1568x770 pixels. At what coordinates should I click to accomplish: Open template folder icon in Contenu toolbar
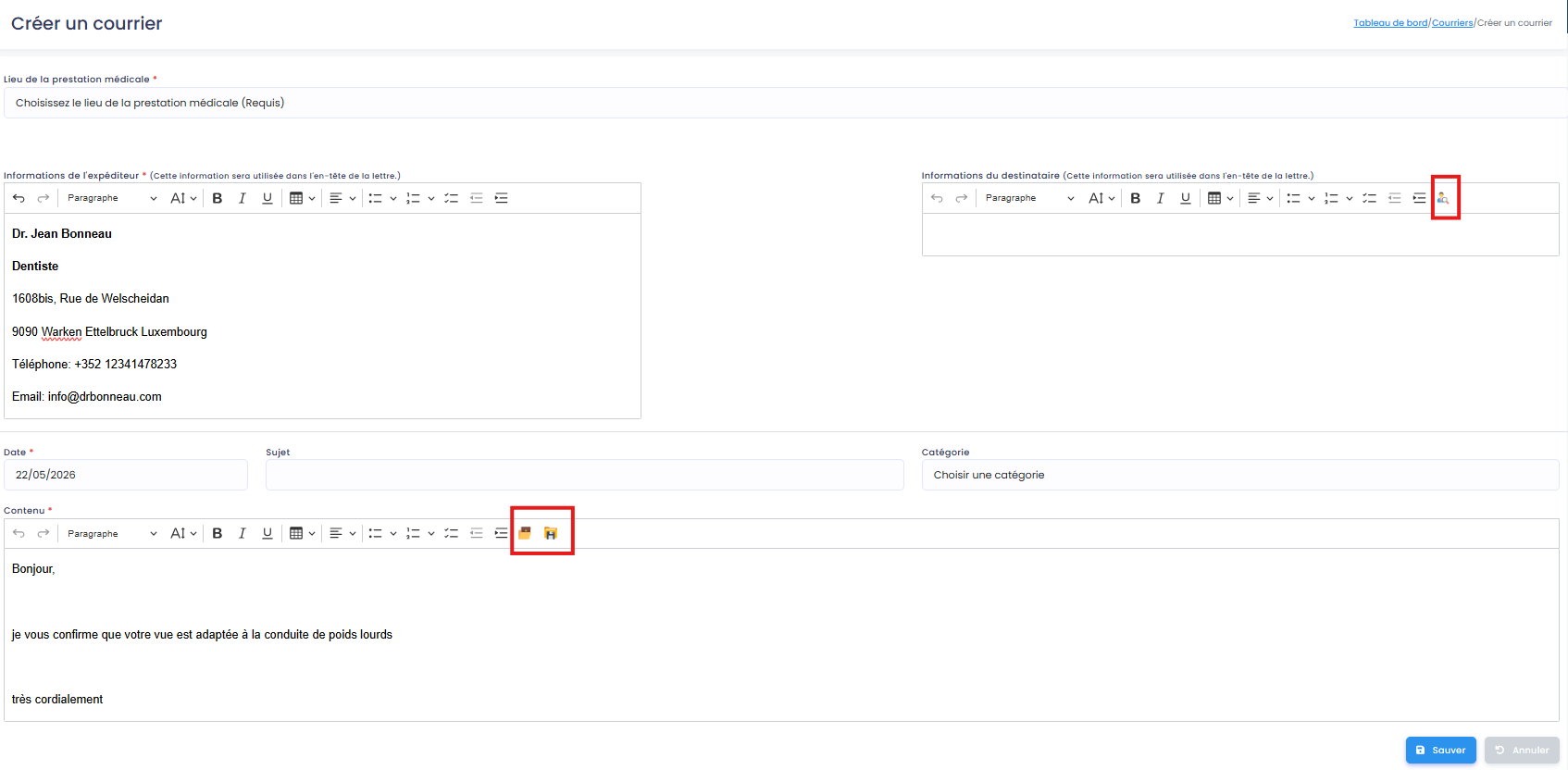525,533
